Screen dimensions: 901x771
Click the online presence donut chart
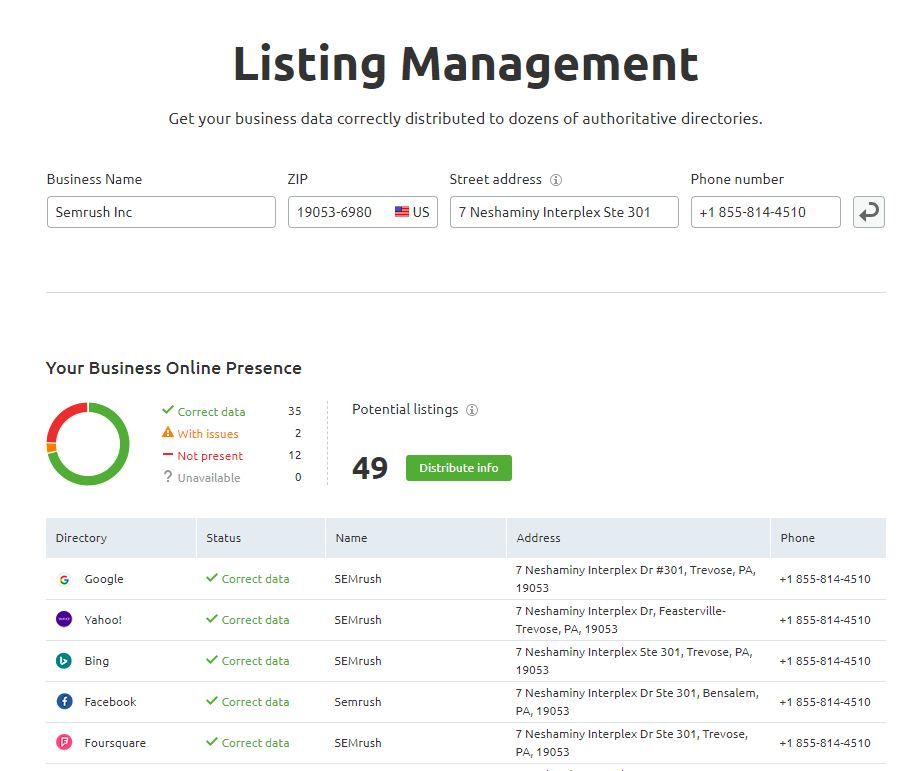pyautogui.click(x=88, y=444)
